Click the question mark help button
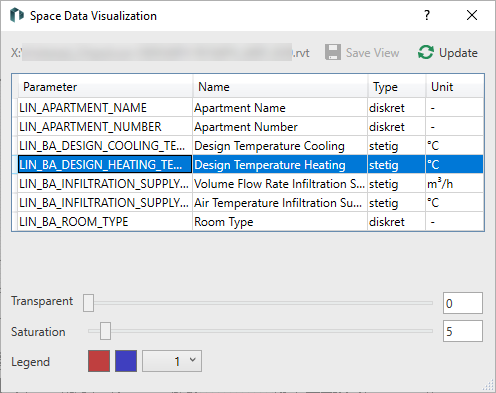 (x=427, y=15)
